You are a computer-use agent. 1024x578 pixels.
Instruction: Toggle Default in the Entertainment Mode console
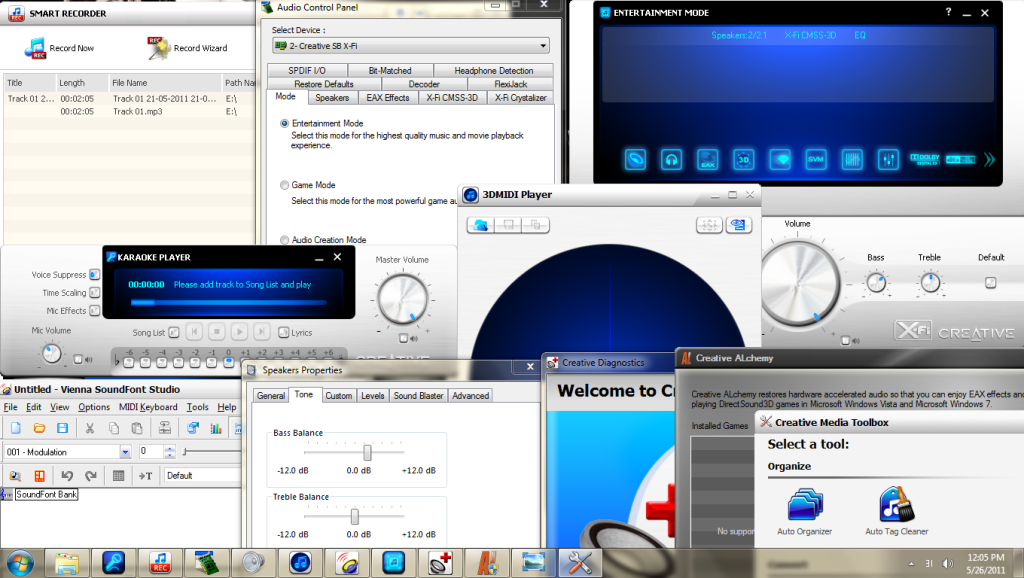point(991,283)
